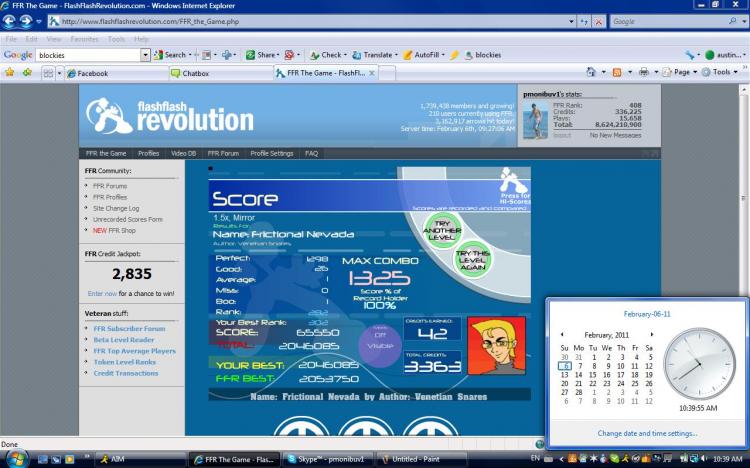Switch to the Chatbox tab
750x468 pixels.
220,73
